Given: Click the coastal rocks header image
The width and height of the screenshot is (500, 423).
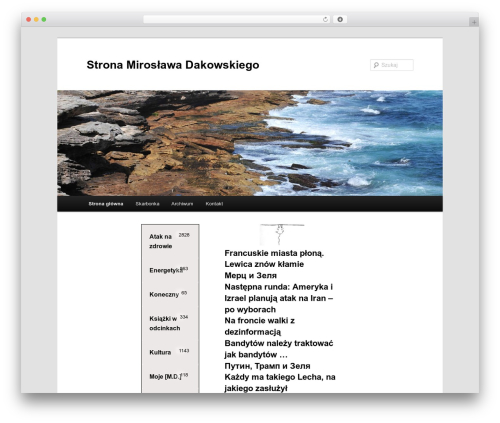Looking at the screenshot, I should tap(250, 143).
